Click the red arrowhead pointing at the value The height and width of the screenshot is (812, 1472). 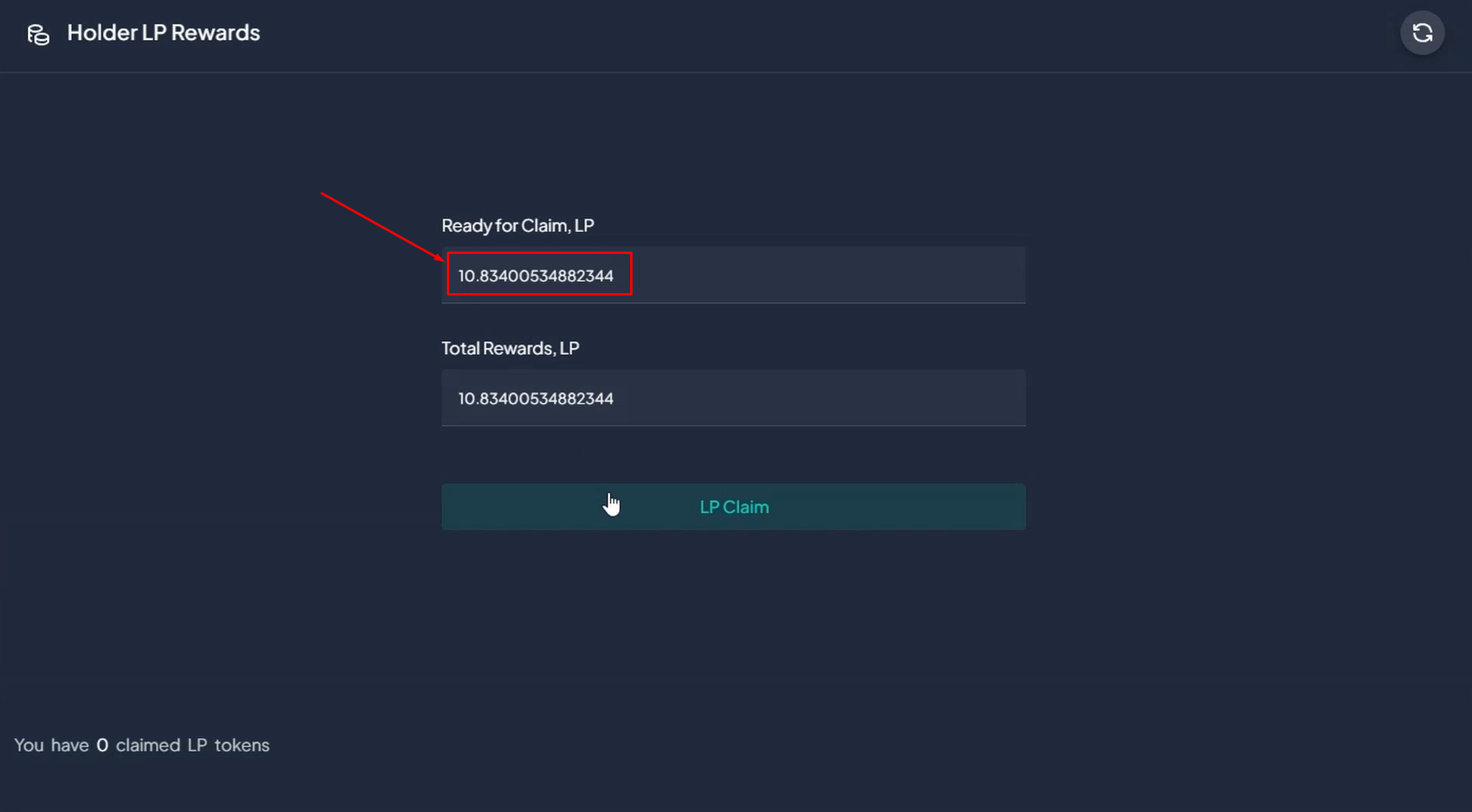[x=441, y=258]
